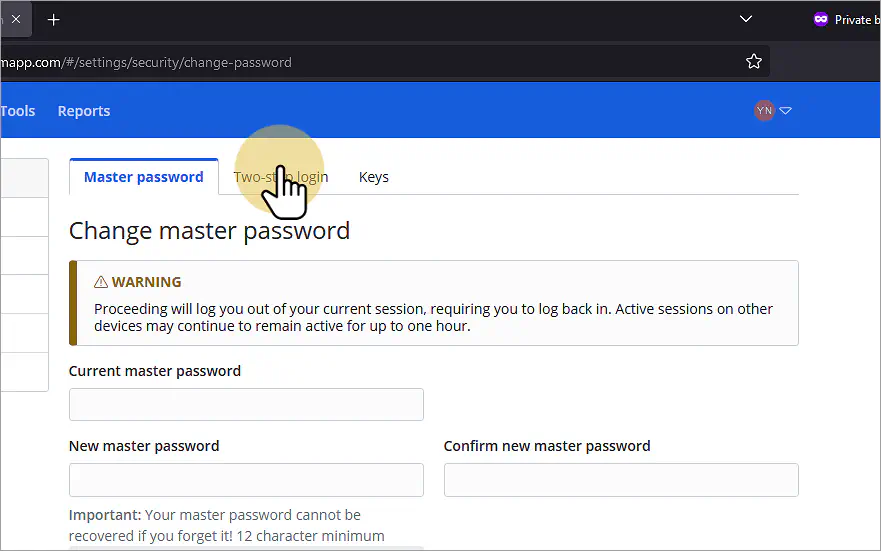Open the Reports menu
The image size is (881, 551).
(x=84, y=111)
